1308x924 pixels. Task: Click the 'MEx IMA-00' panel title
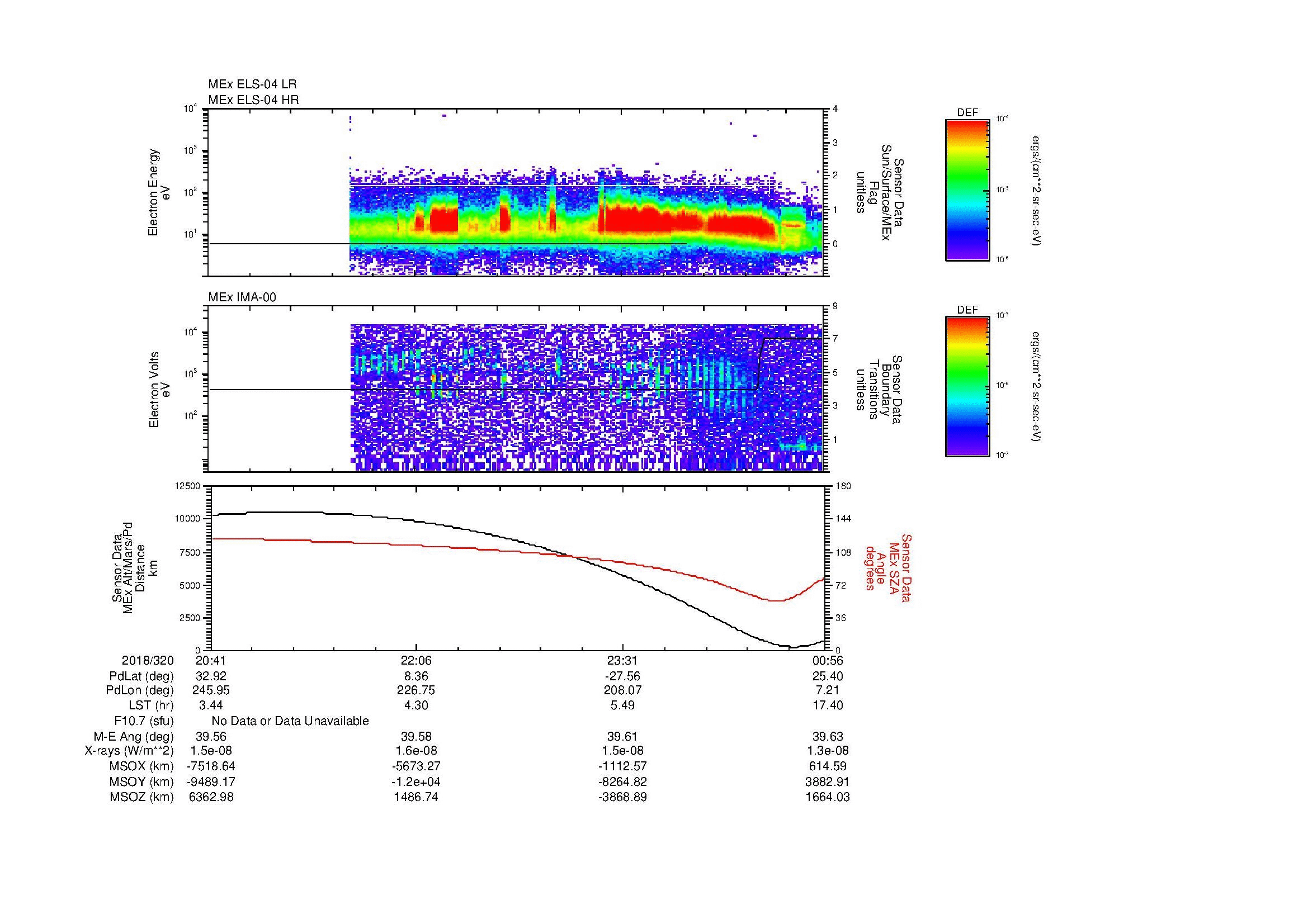(242, 297)
